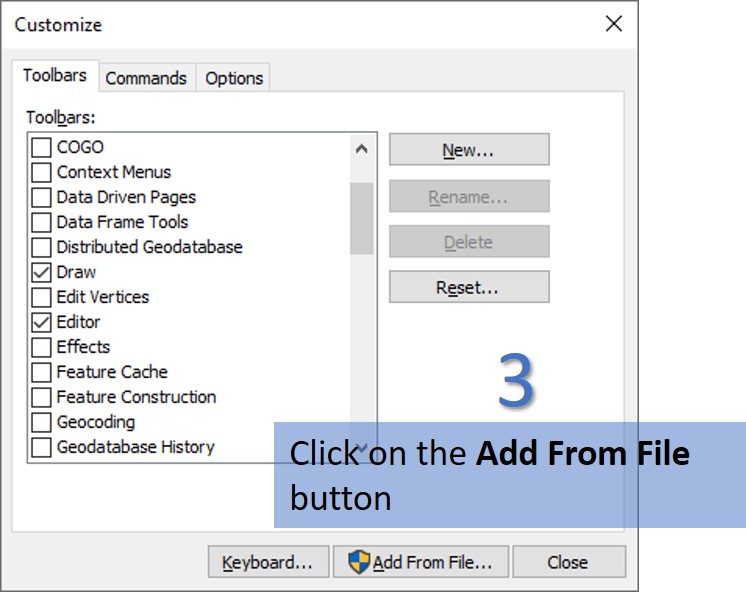Image resolution: width=746 pixels, height=592 pixels.
Task: Switch to the Commands tab
Action: (146, 78)
